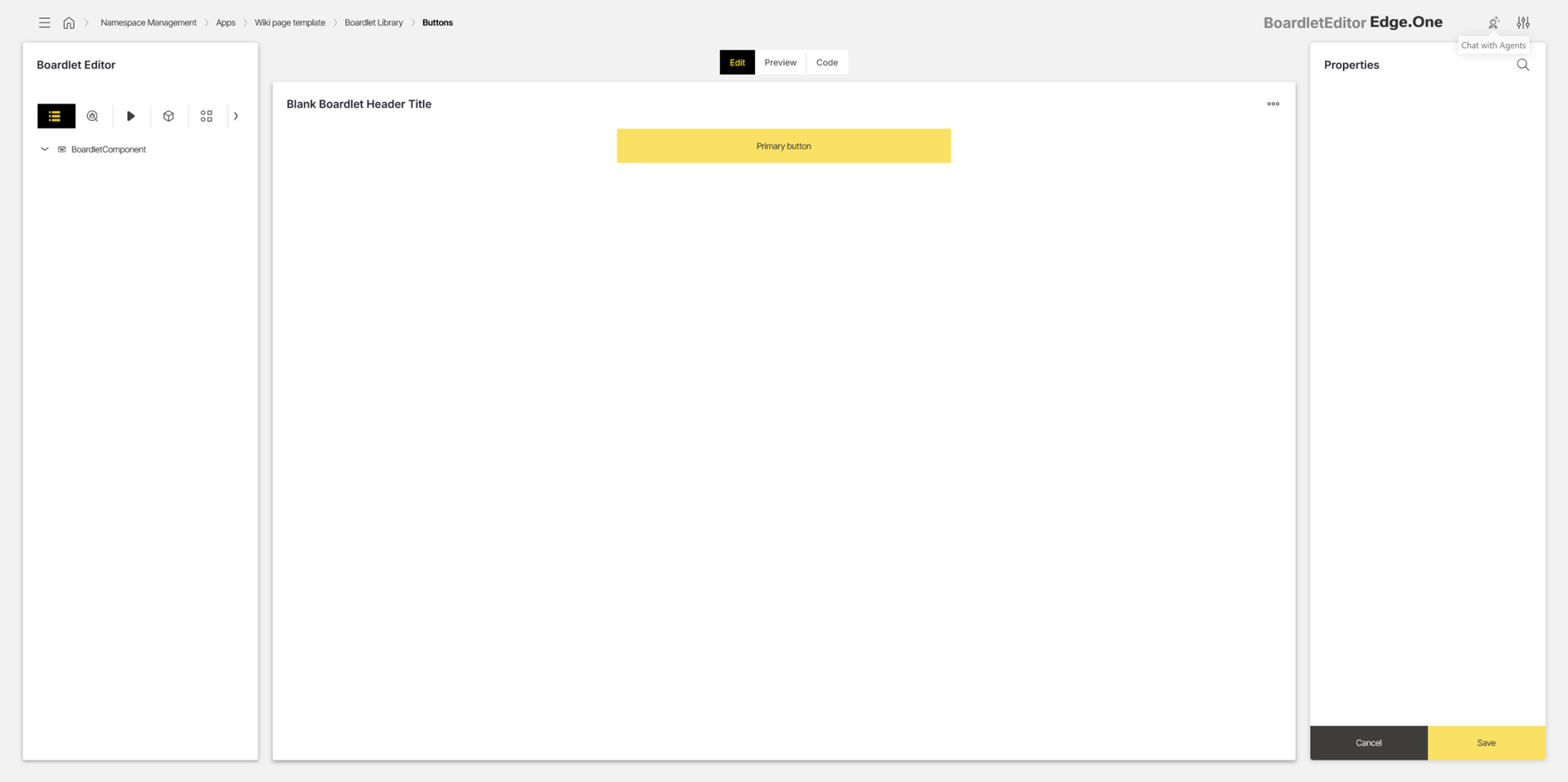Open the settings sliders icon
Image resolution: width=1568 pixels, height=782 pixels.
[1523, 23]
